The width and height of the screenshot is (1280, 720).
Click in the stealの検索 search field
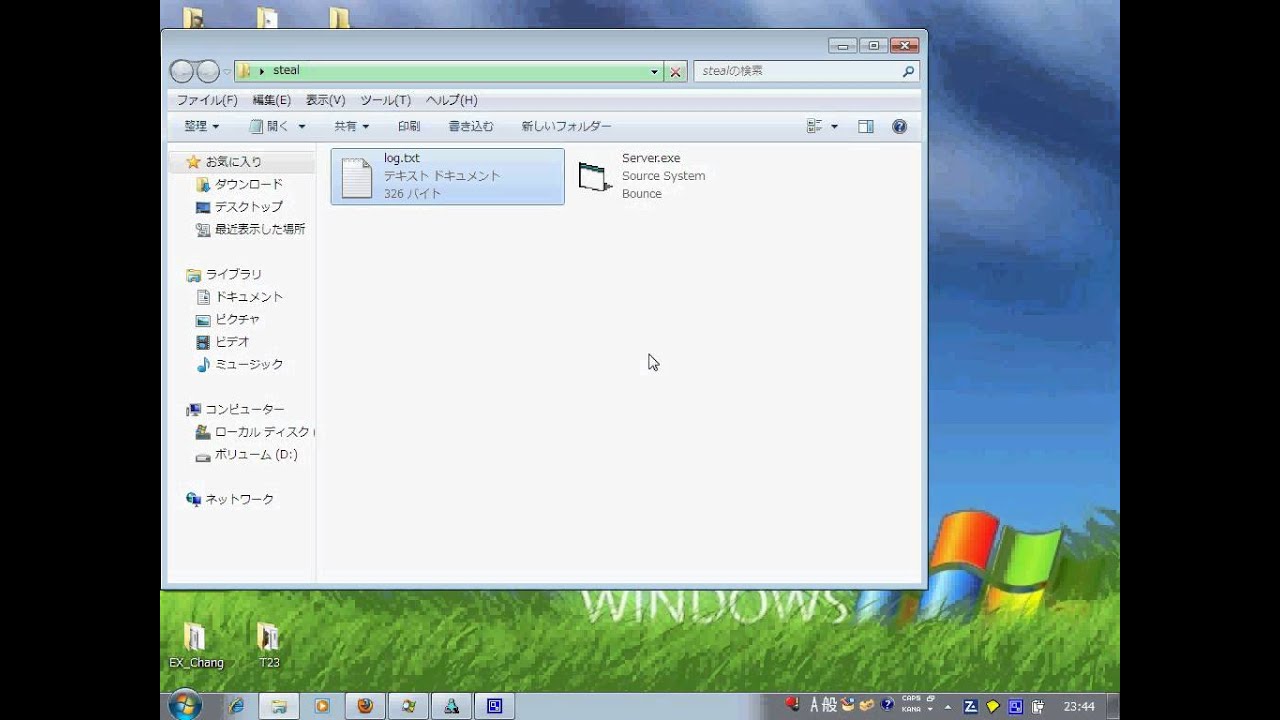tap(795, 72)
